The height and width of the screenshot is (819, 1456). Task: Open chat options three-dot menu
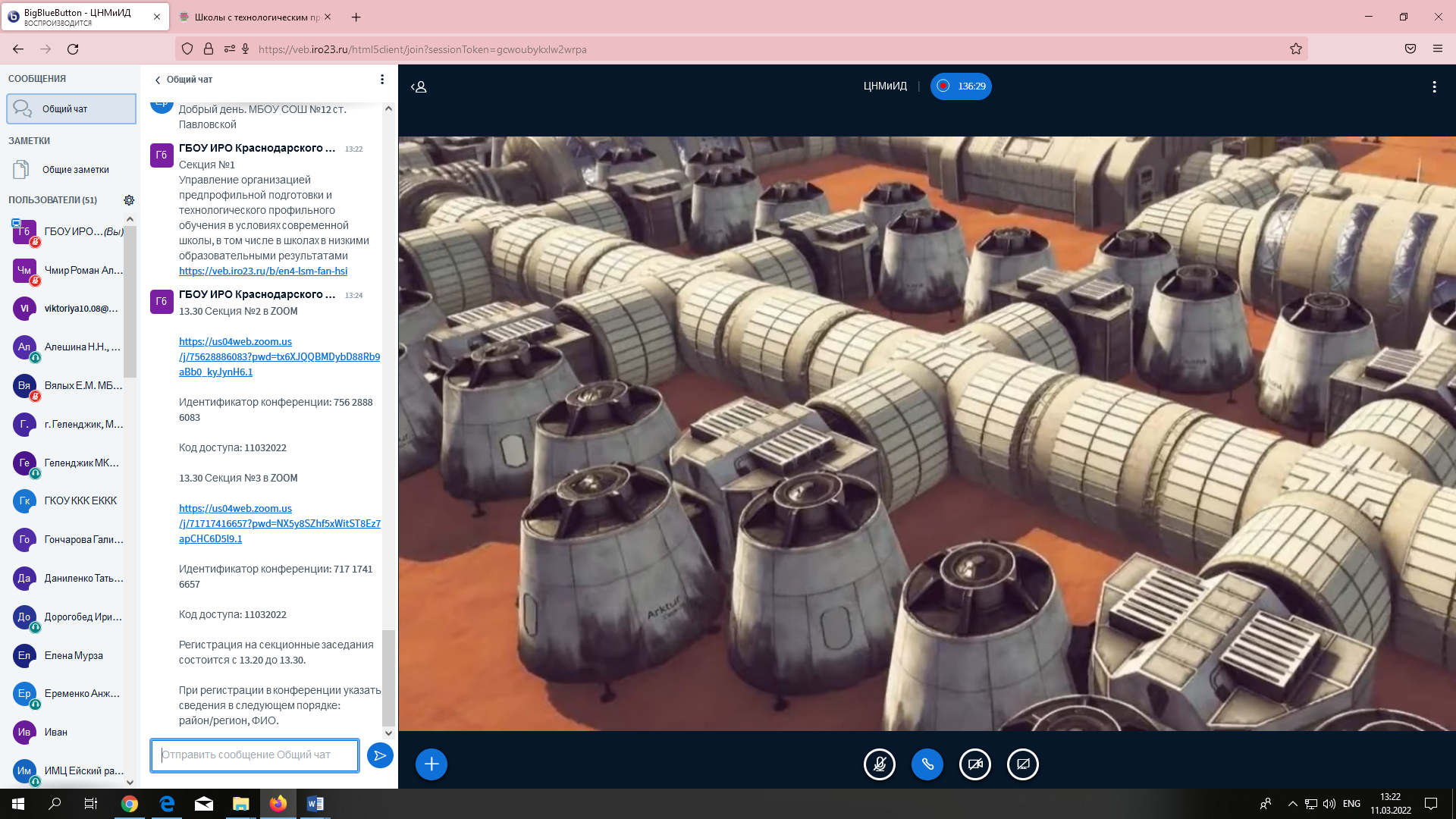pyautogui.click(x=382, y=80)
